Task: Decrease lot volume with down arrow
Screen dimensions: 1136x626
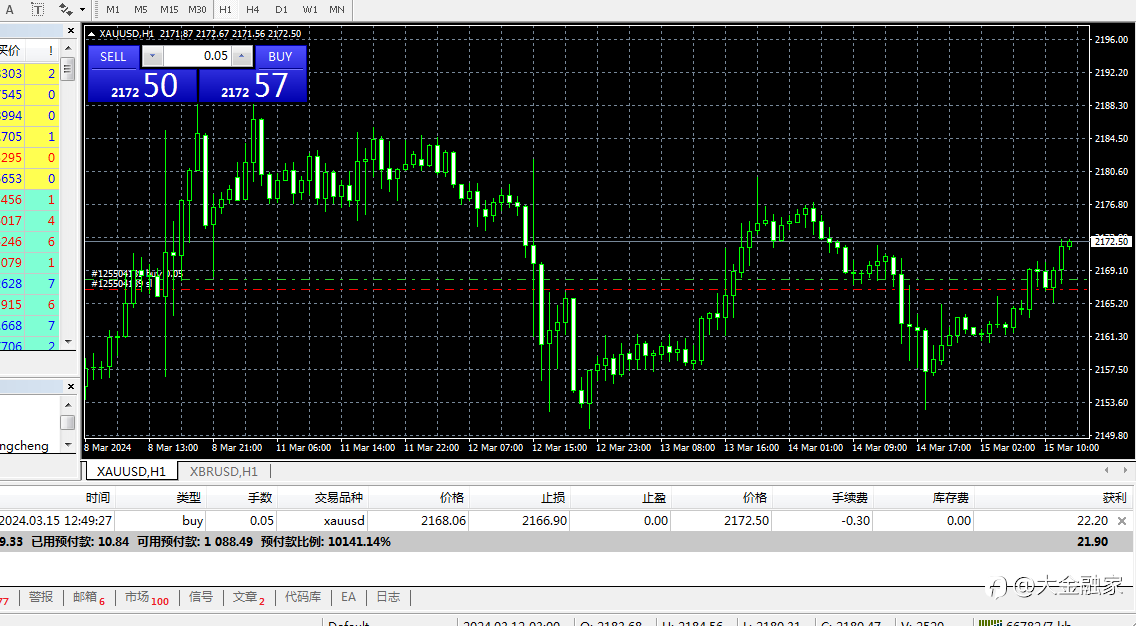Action: pyautogui.click(x=152, y=56)
